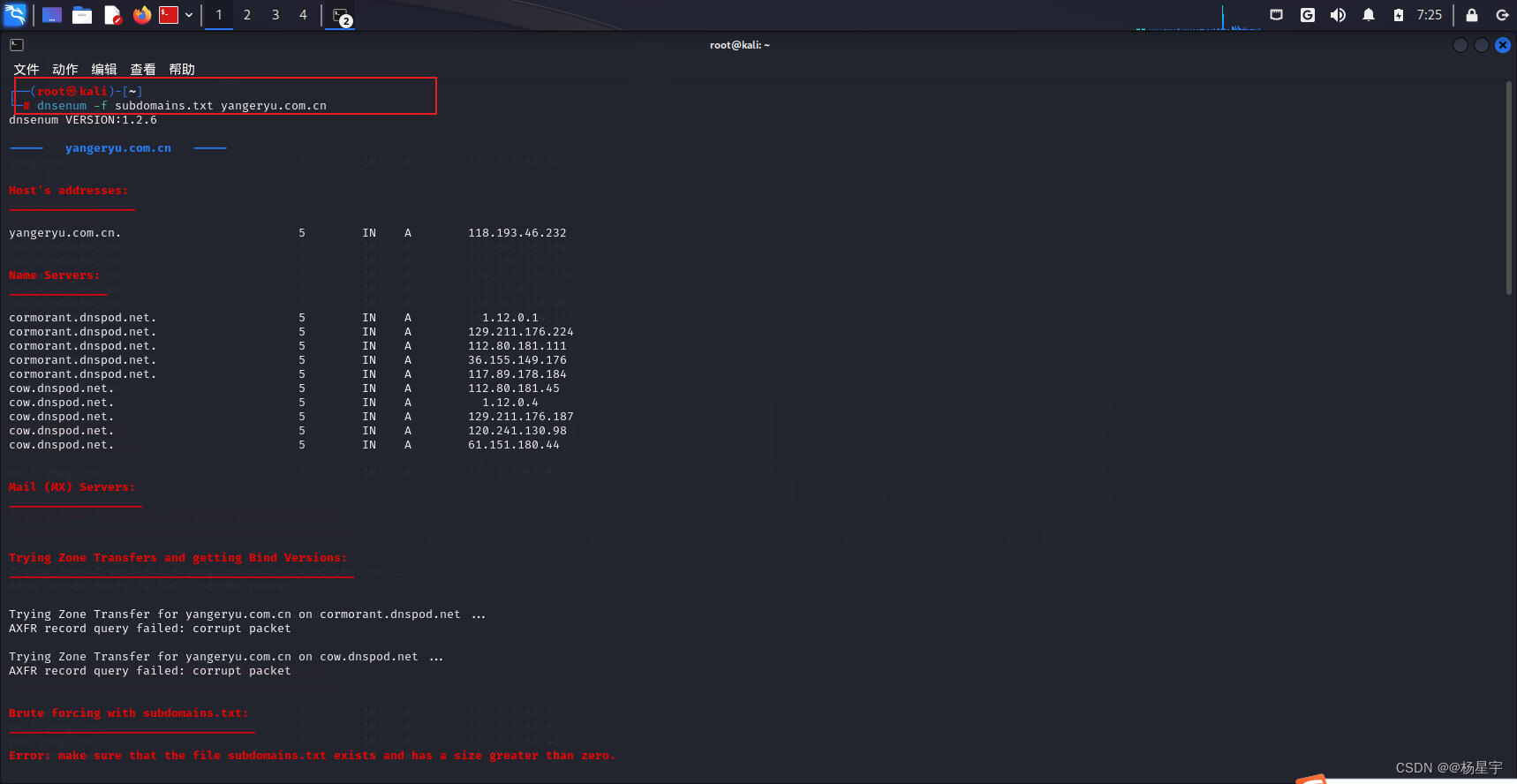The image size is (1517, 784).
Task: Click the G input method tray icon
Action: point(1308,15)
